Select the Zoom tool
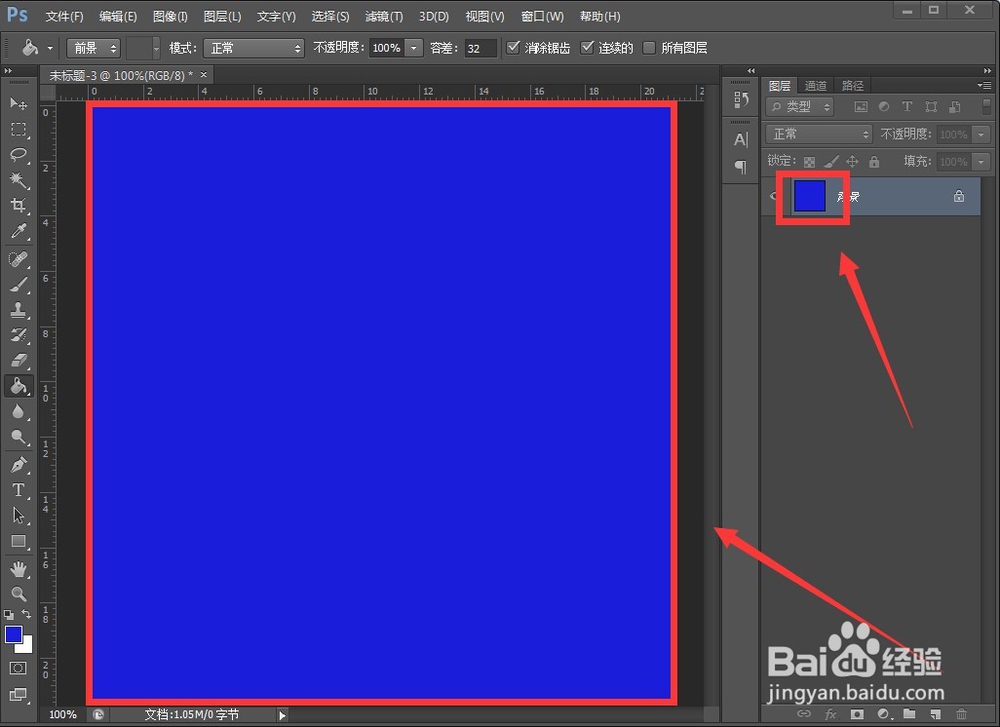The image size is (1000, 727). pyautogui.click(x=18, y=594)
